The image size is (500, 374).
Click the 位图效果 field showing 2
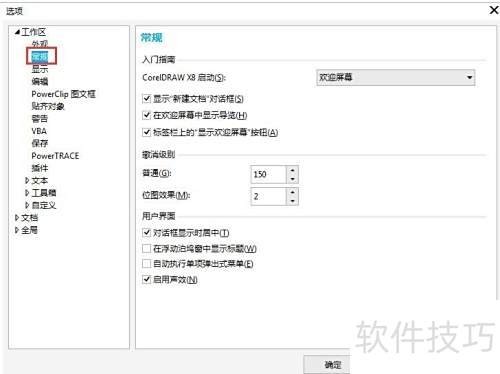(268, 196)
